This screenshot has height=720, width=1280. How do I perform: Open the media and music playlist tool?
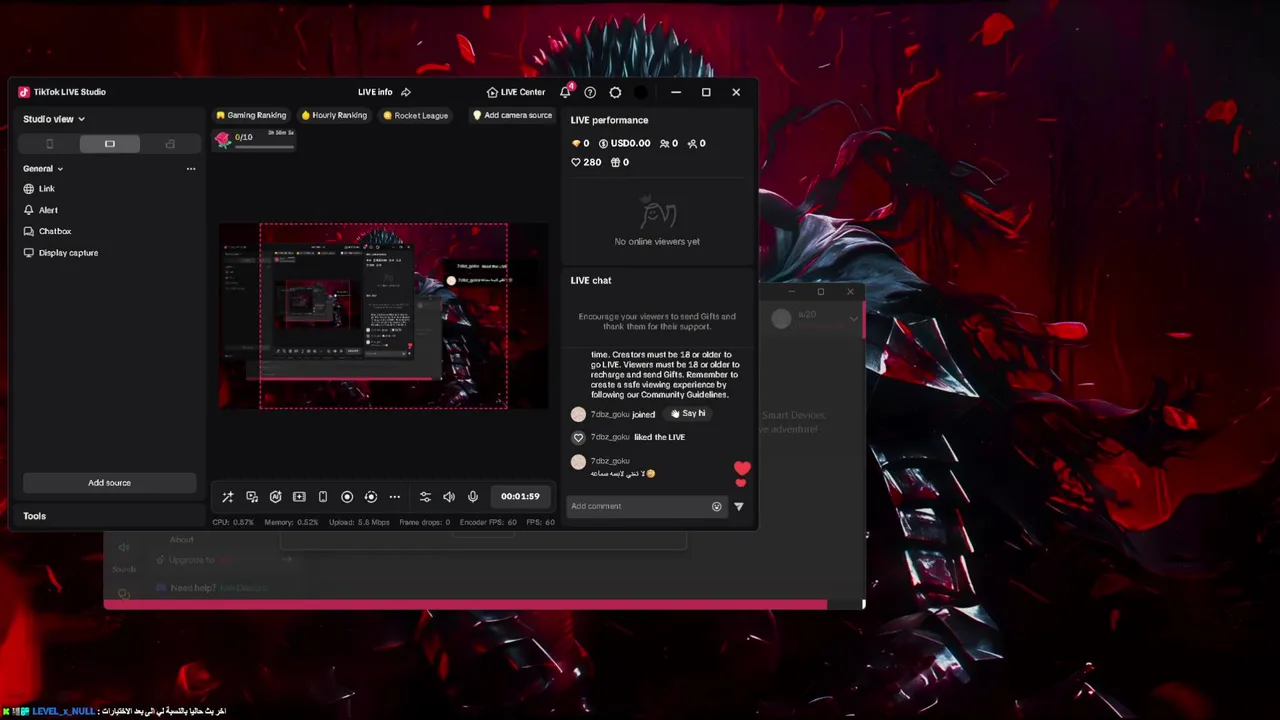tap(252, 497)
